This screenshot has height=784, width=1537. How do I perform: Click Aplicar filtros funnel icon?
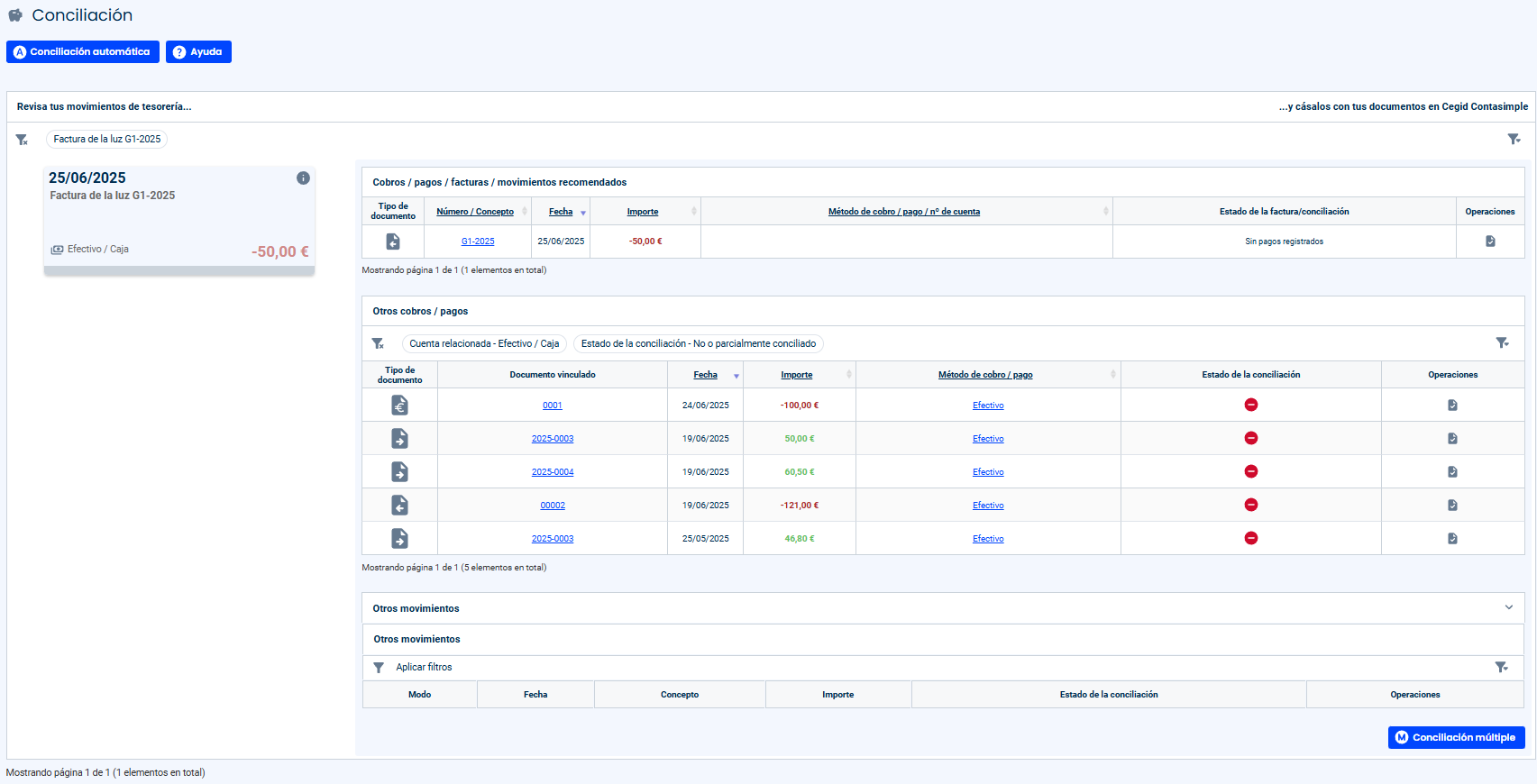pyautogui.click(x=379, y=668)
